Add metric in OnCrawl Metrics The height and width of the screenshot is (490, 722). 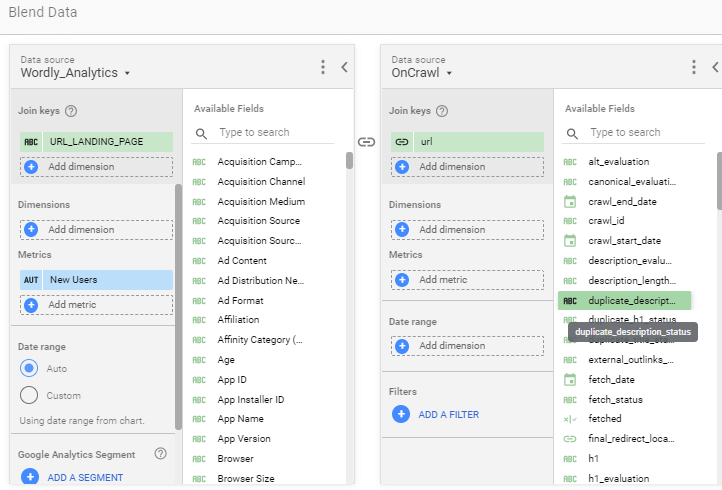click(x=467, y=280)
